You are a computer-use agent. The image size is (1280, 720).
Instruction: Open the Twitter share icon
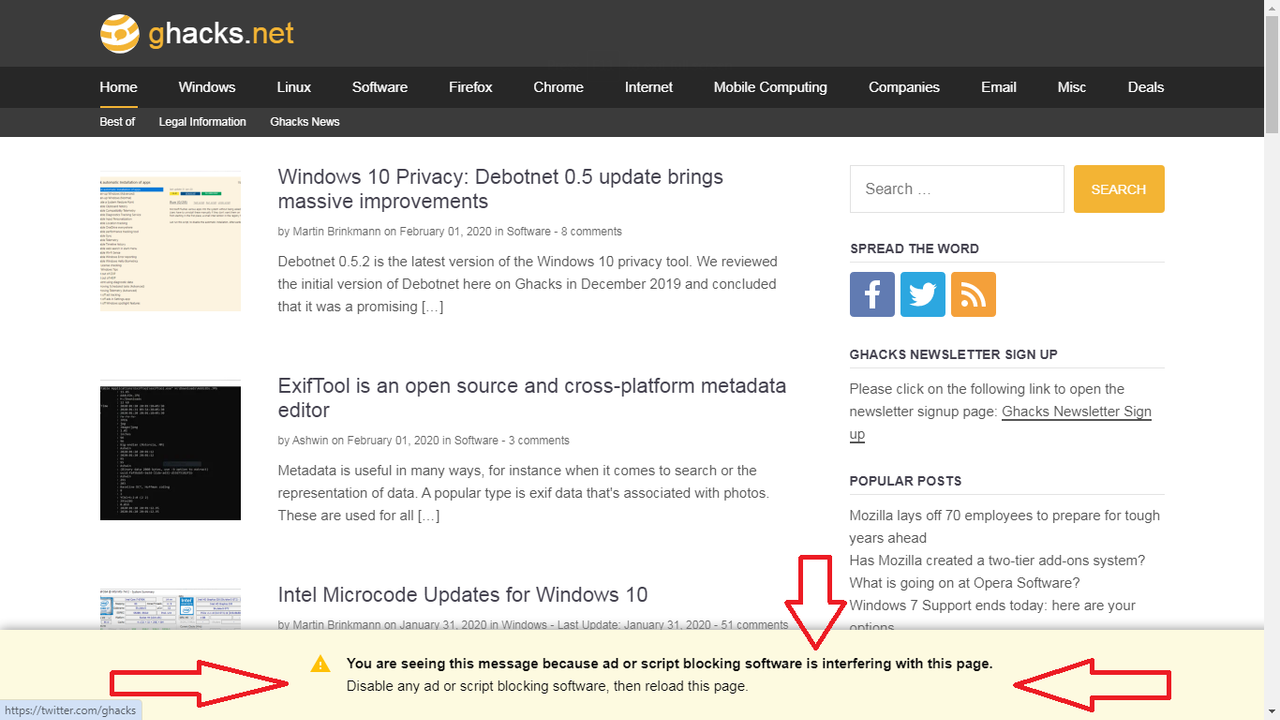[x=922, y=294]
